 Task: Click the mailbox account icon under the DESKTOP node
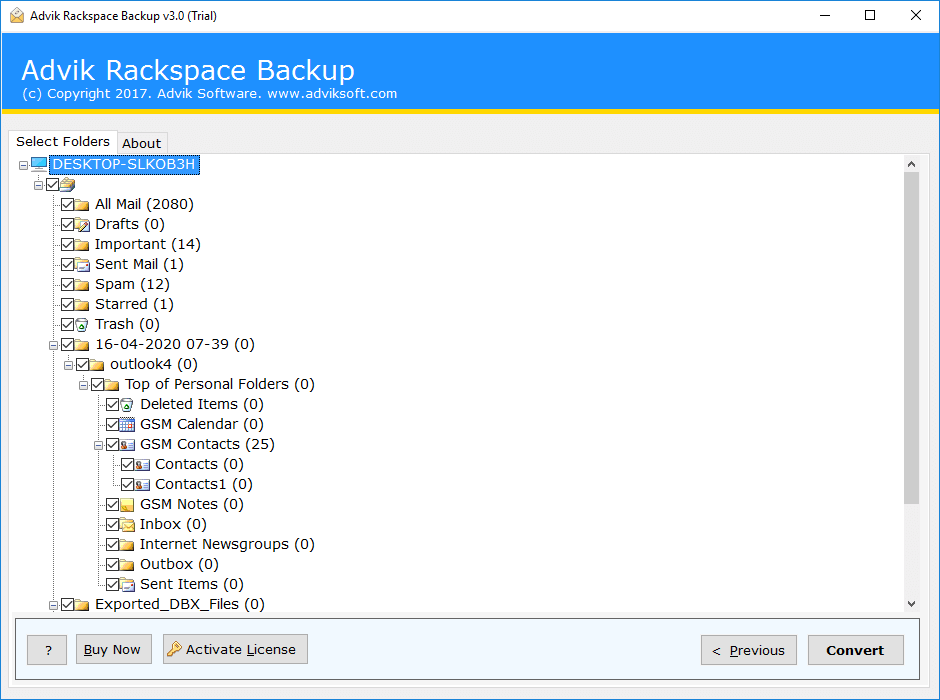67,185
